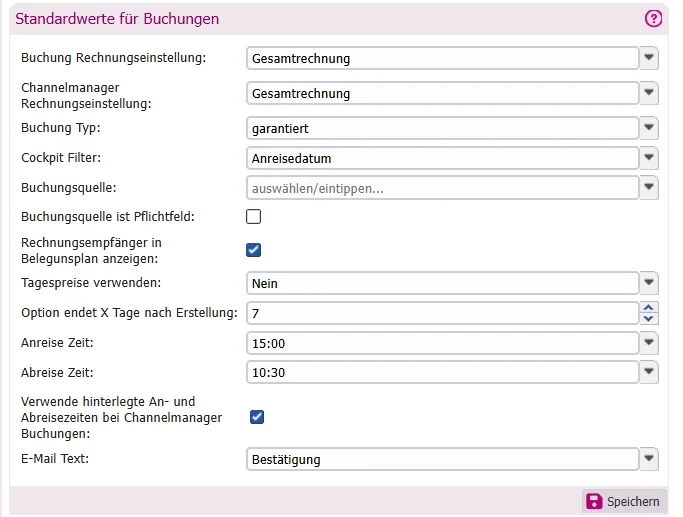Click the Cockpit Filter label
The width and height of the screenshot is (683, 517).
click(61, 158)
